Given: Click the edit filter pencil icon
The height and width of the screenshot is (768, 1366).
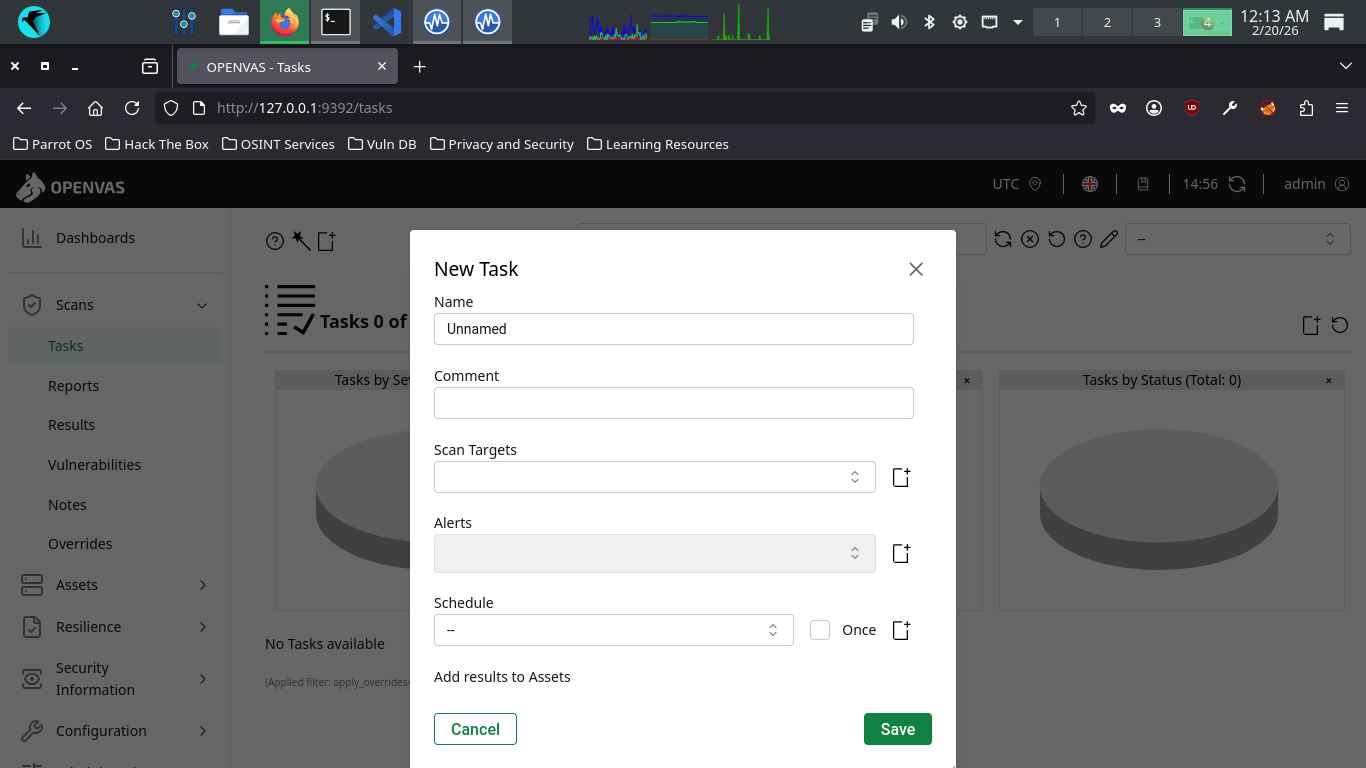Looking at the screenshot, I should (x=1108, y=239).
